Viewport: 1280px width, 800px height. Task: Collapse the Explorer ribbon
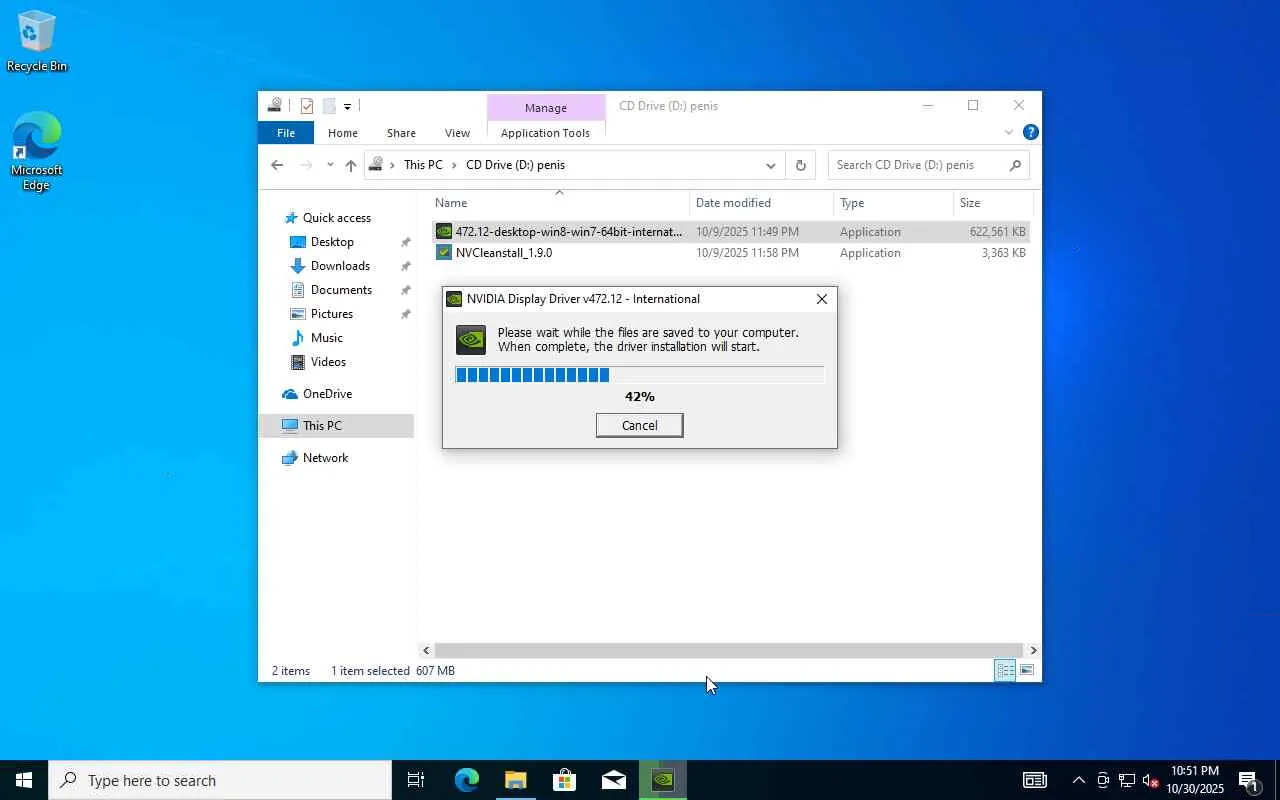(1009, 132)
